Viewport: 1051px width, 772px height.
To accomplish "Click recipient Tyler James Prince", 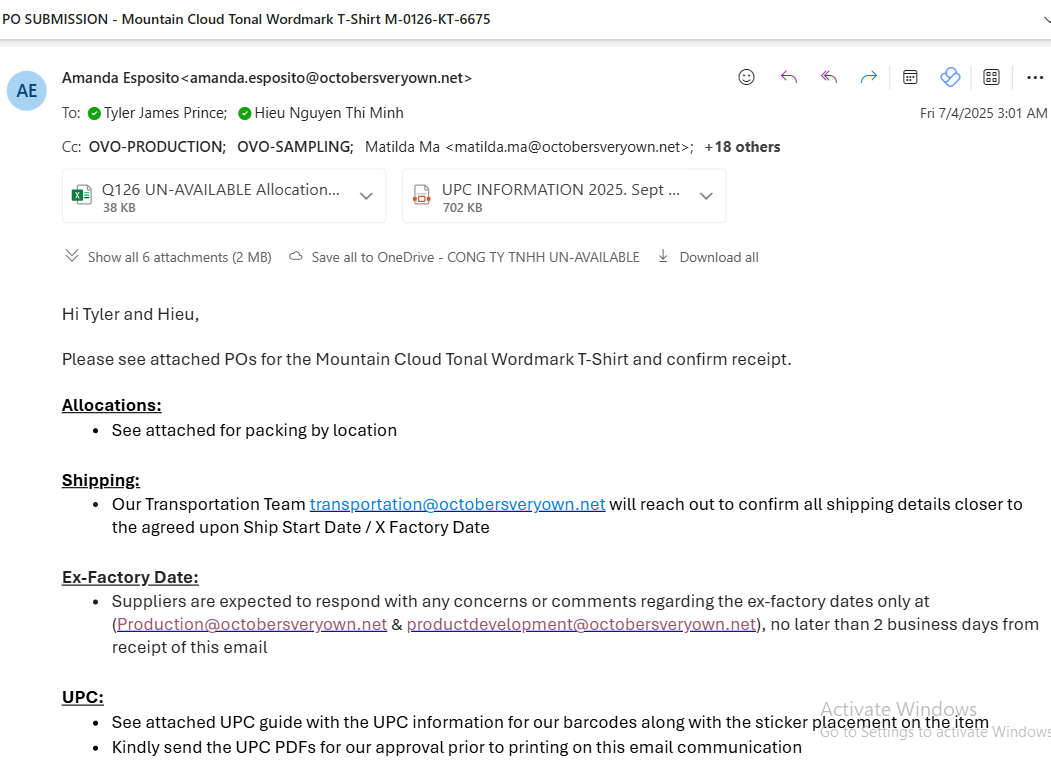I will (165, 113).
